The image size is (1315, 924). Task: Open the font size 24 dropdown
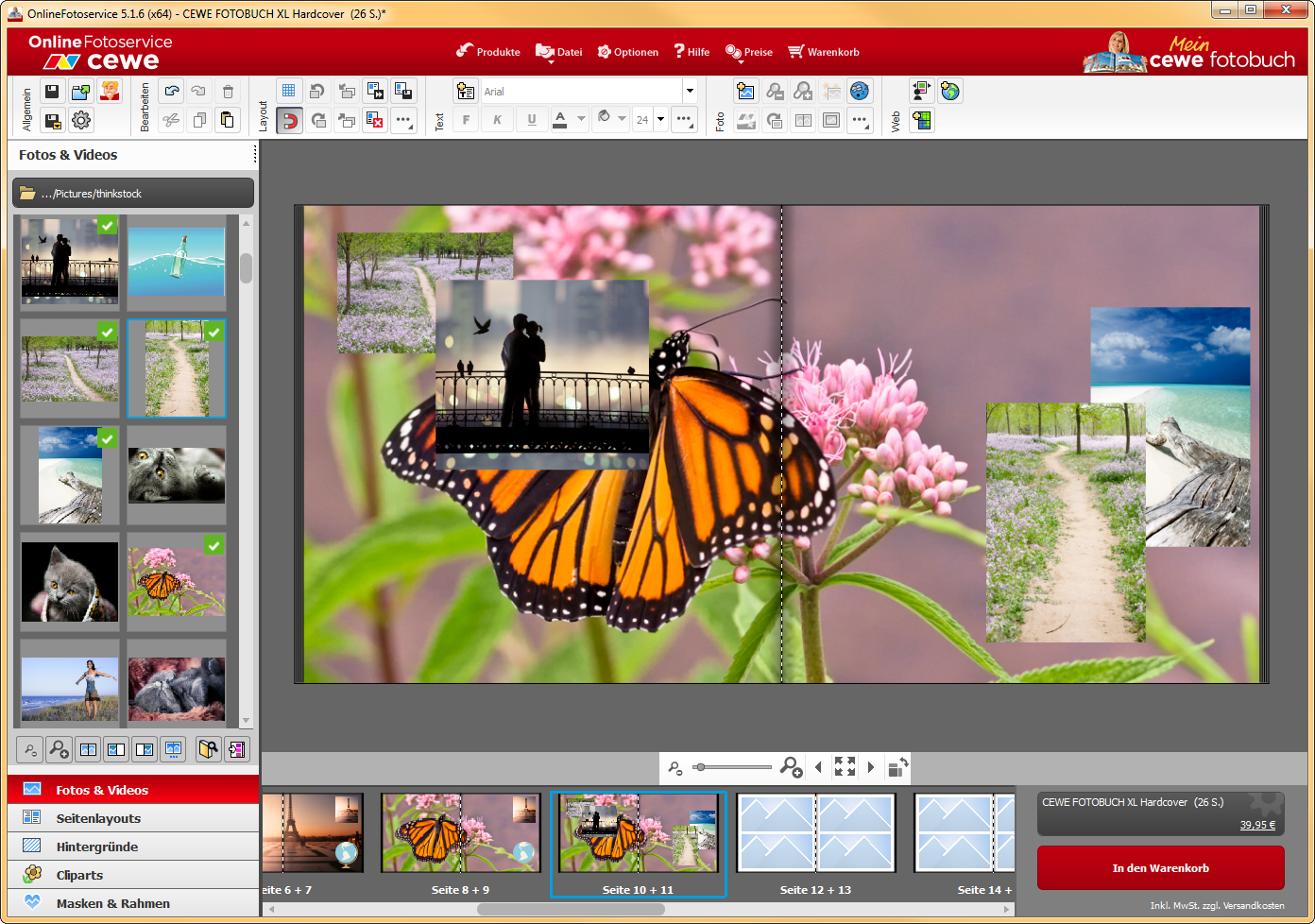[660, 120]
